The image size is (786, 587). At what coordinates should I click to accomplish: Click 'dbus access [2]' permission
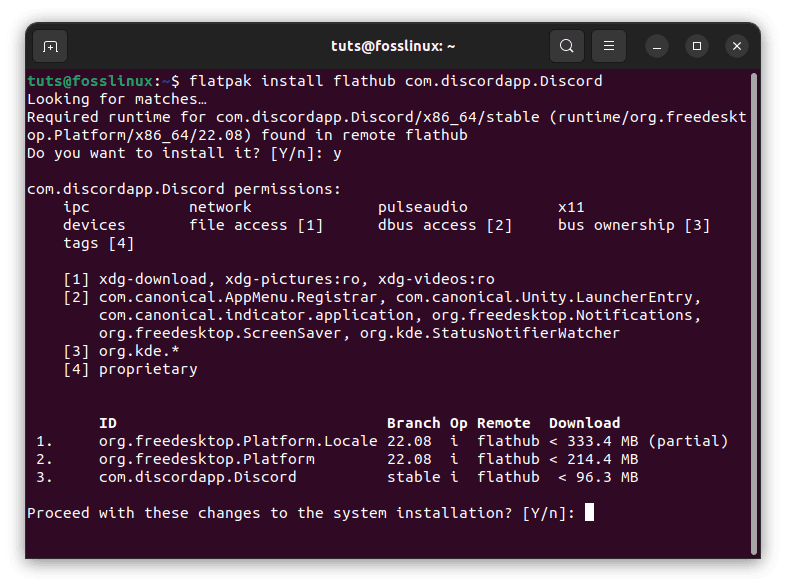[x=445, y=225]
